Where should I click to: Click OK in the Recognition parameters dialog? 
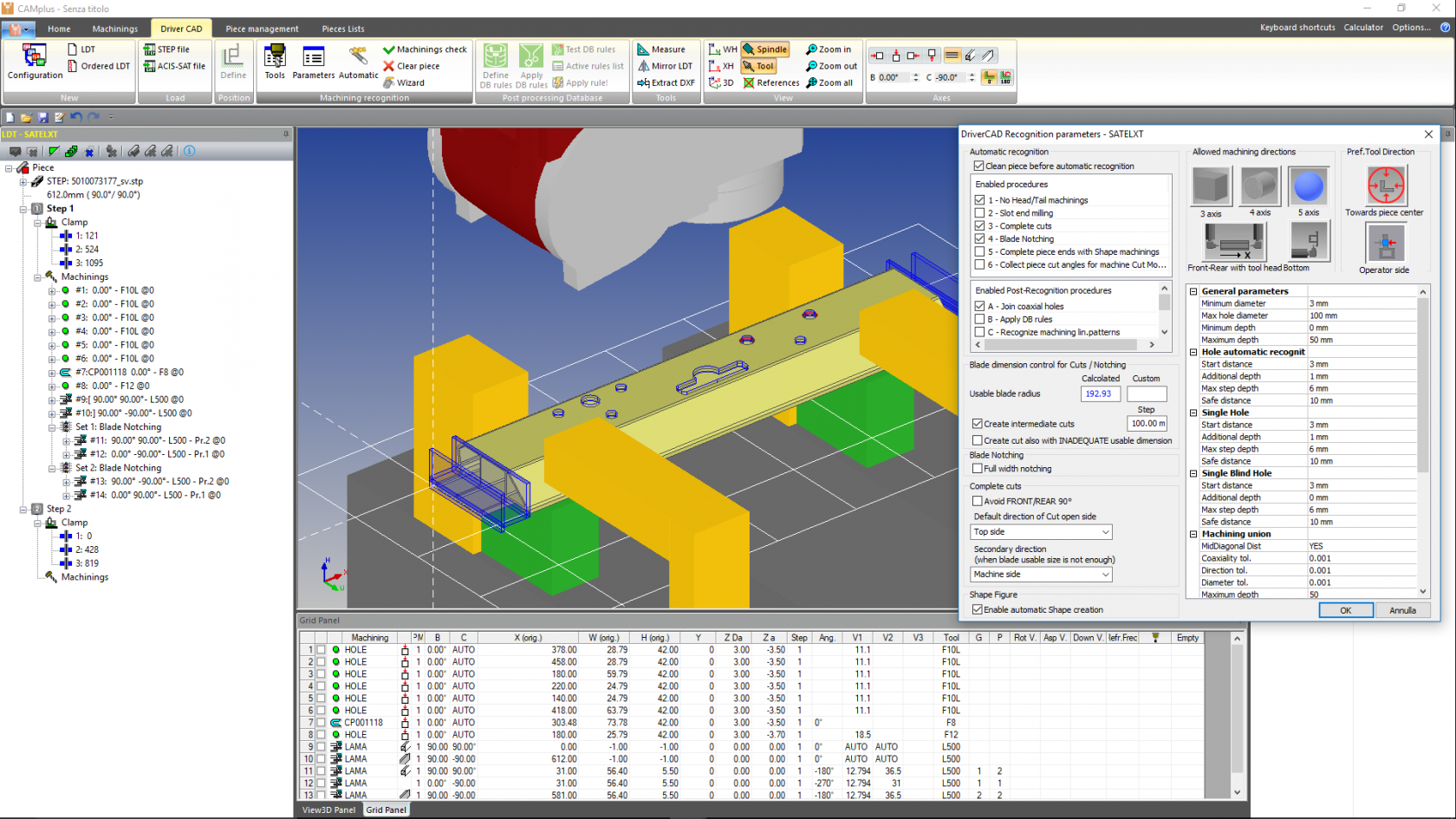point(1345,610)
